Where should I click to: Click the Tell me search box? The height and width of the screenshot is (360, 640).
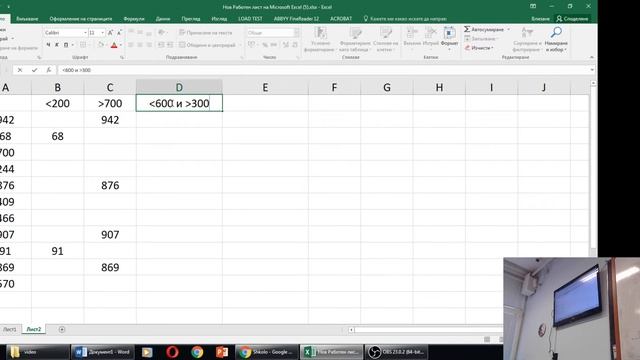pyautogui.click(x=405, y=19)
